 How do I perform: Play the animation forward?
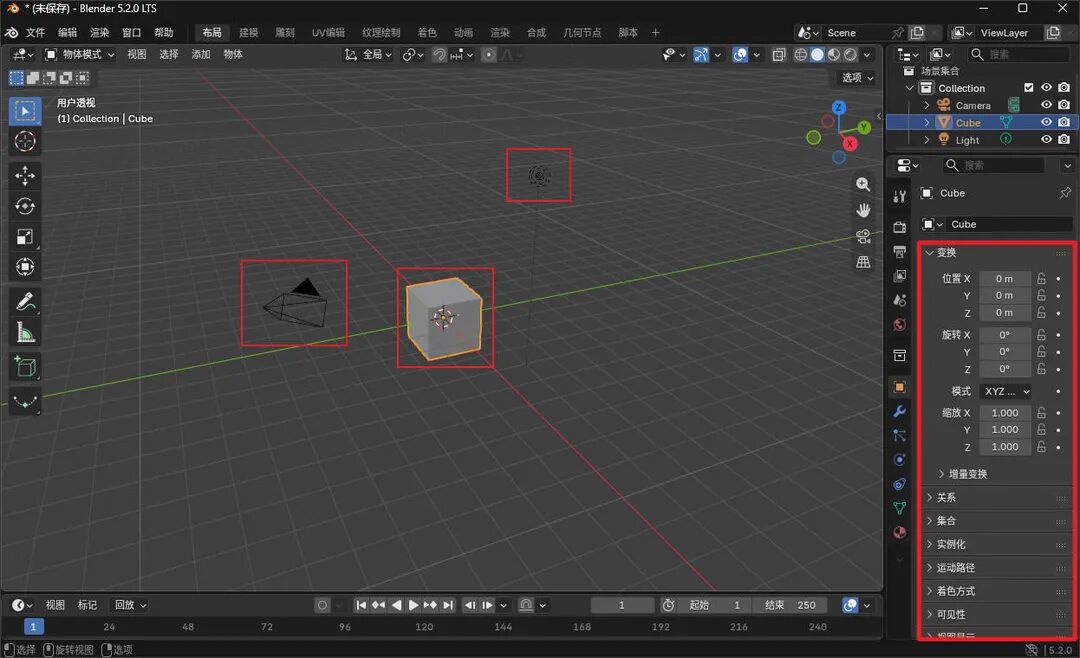pyautogui.click(x=413, y=605)
